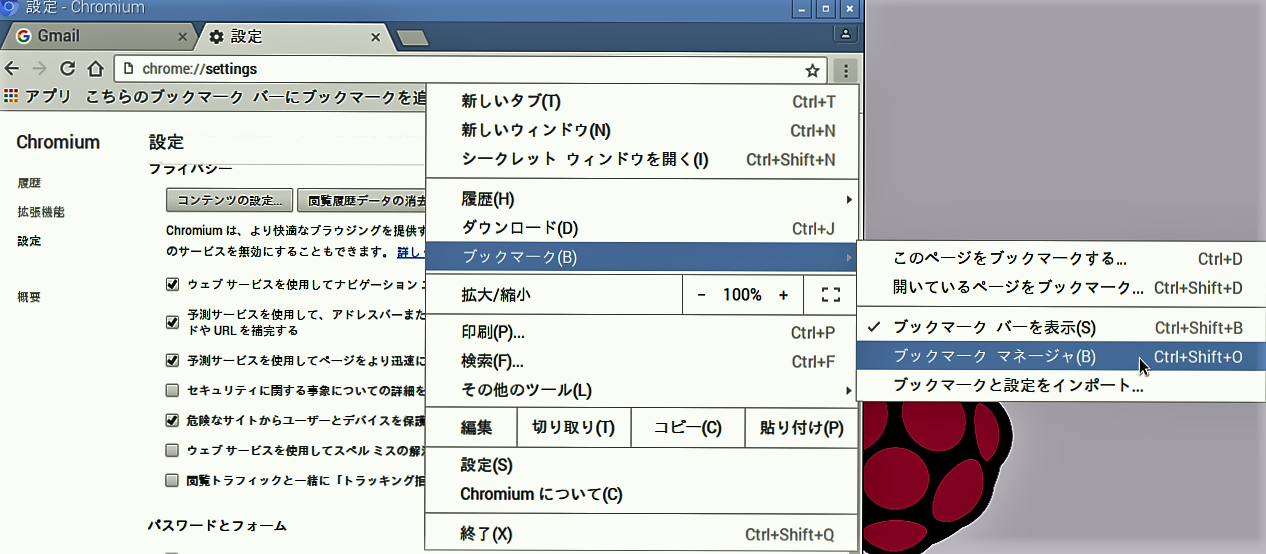This screenshot has height=554, width=1266.
Task: Switch to the 設定 tab
Action: [x=290, y=37]
